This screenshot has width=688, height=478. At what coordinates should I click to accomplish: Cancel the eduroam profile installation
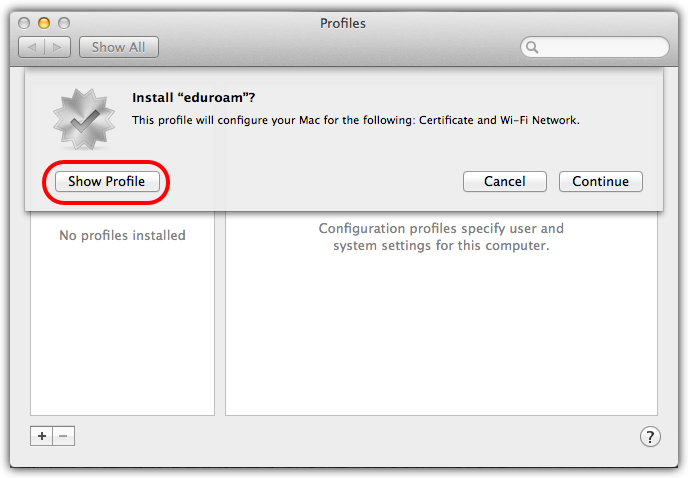(505, 181)
